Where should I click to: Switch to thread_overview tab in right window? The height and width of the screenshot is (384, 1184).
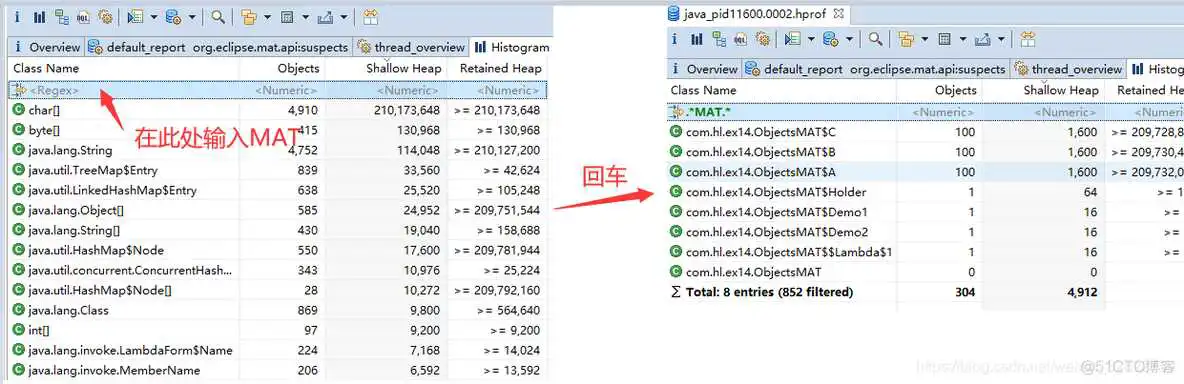1068,69
